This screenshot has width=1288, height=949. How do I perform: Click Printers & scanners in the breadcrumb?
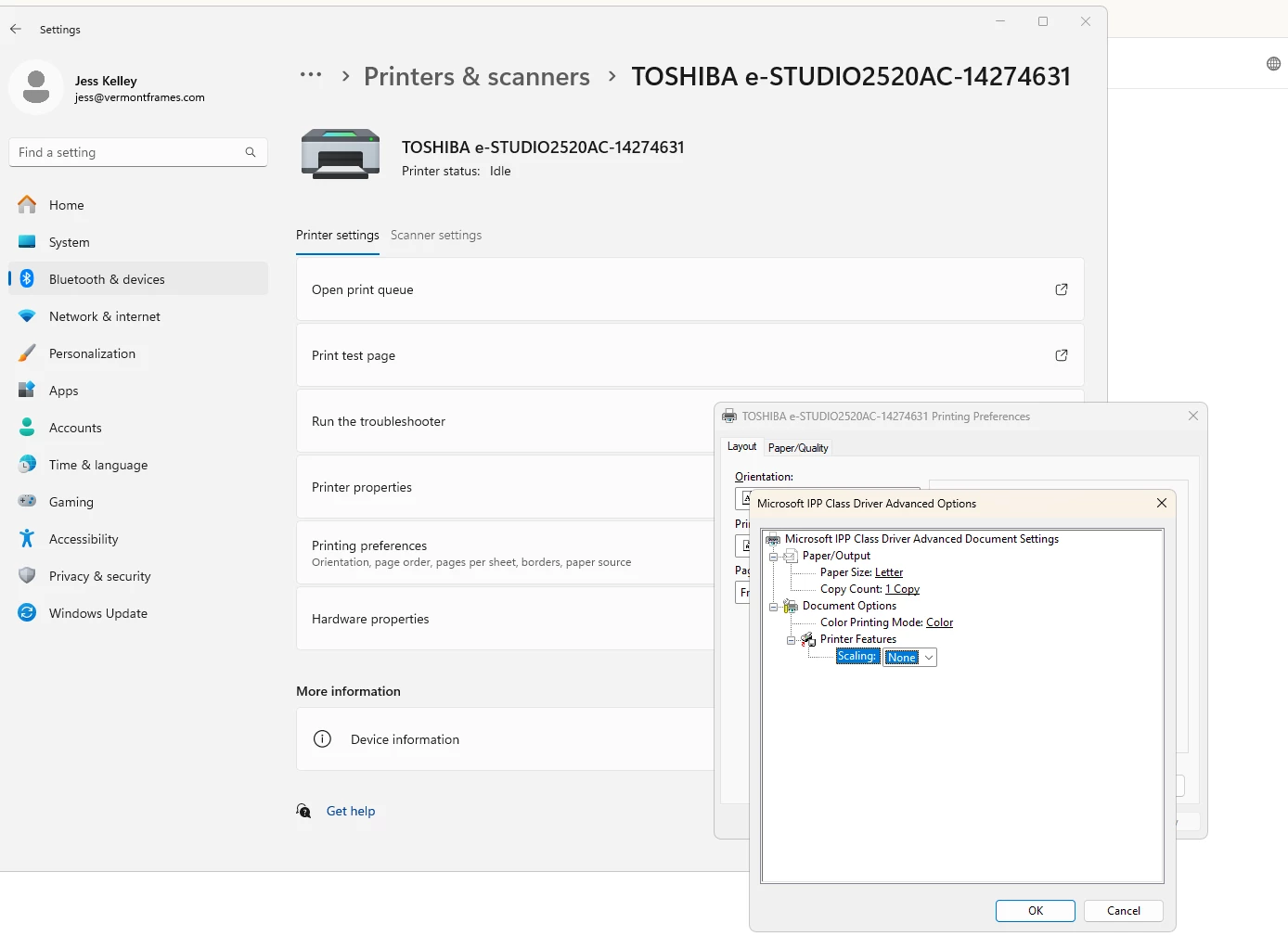[x=477, y=76]
